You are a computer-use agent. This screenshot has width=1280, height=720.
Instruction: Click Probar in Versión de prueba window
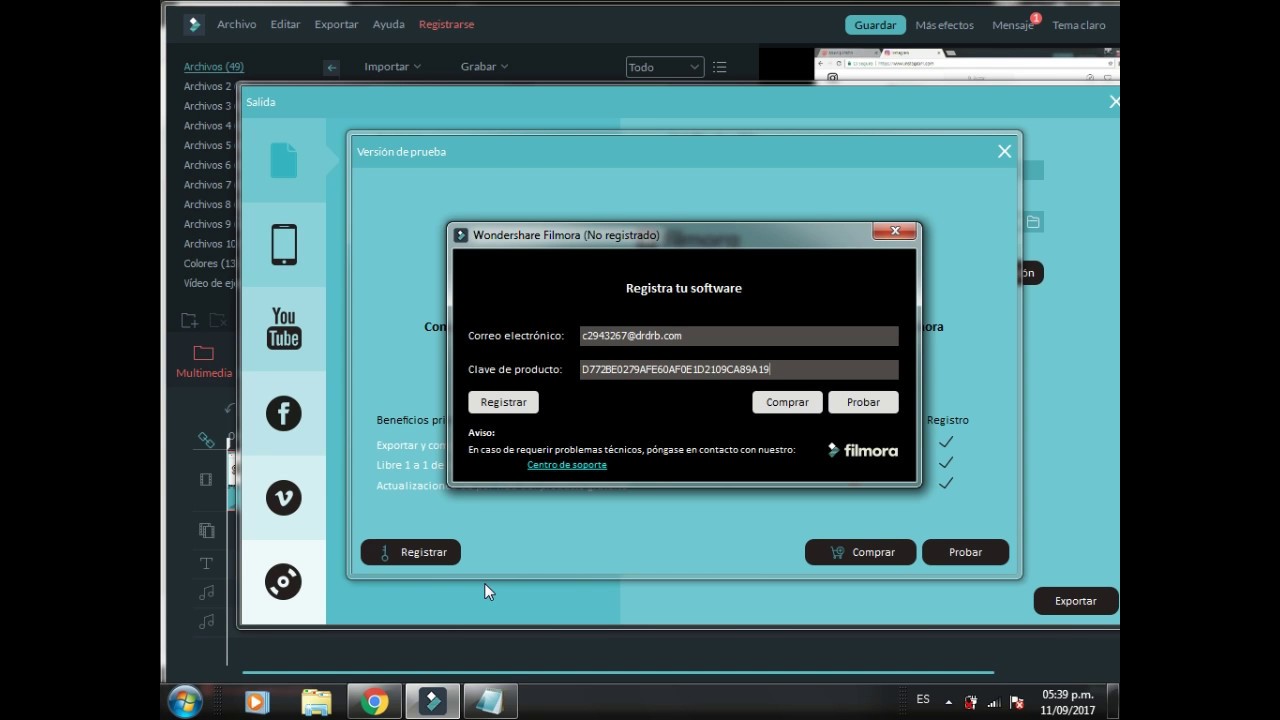pos(965,552)
